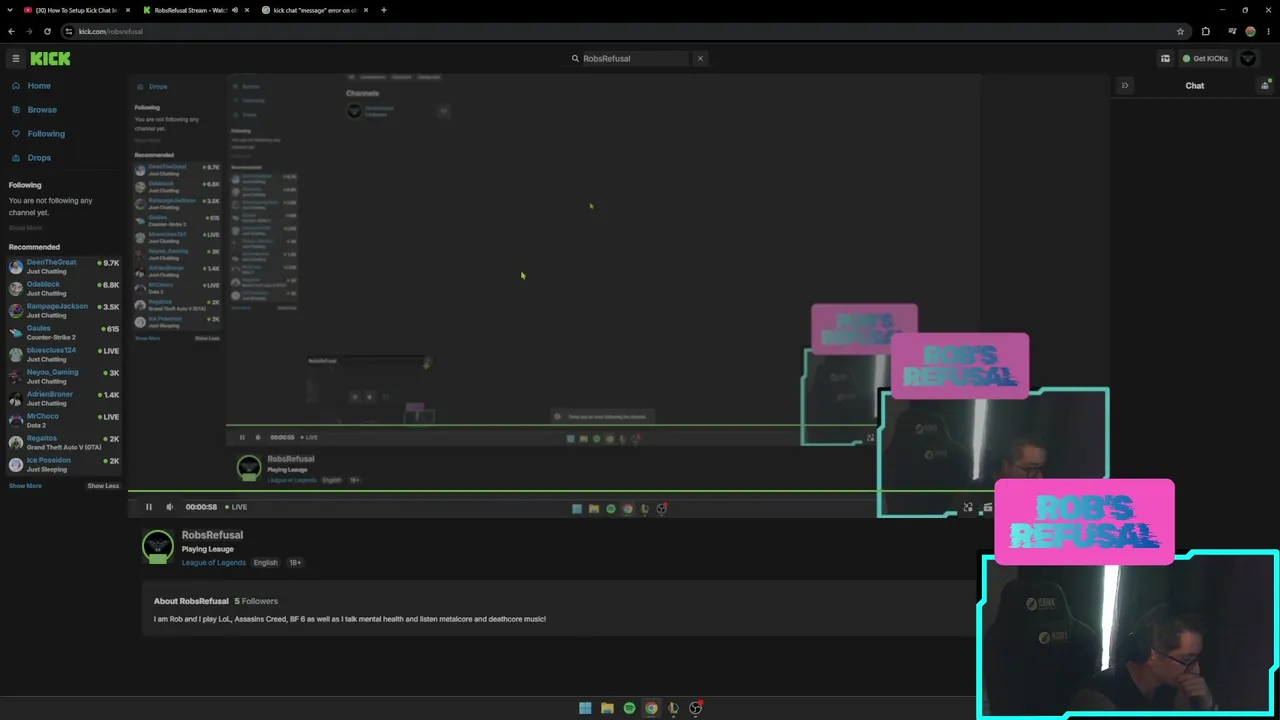Open DeenTheGreat recommended channel
Screen dimensions: 1280x720
[x=63, y=266]
